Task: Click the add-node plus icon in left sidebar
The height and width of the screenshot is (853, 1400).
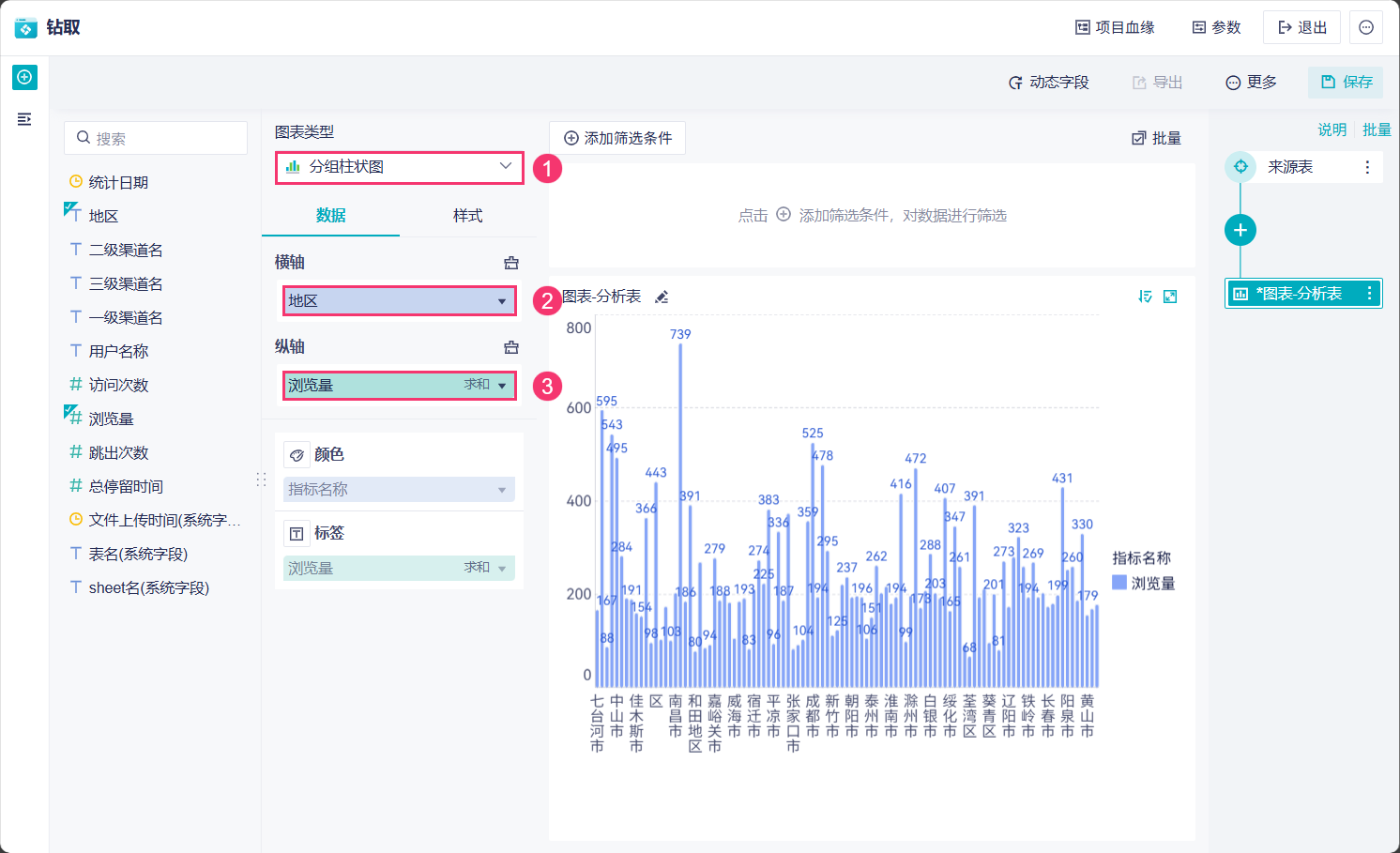Action: pos(24,77)
